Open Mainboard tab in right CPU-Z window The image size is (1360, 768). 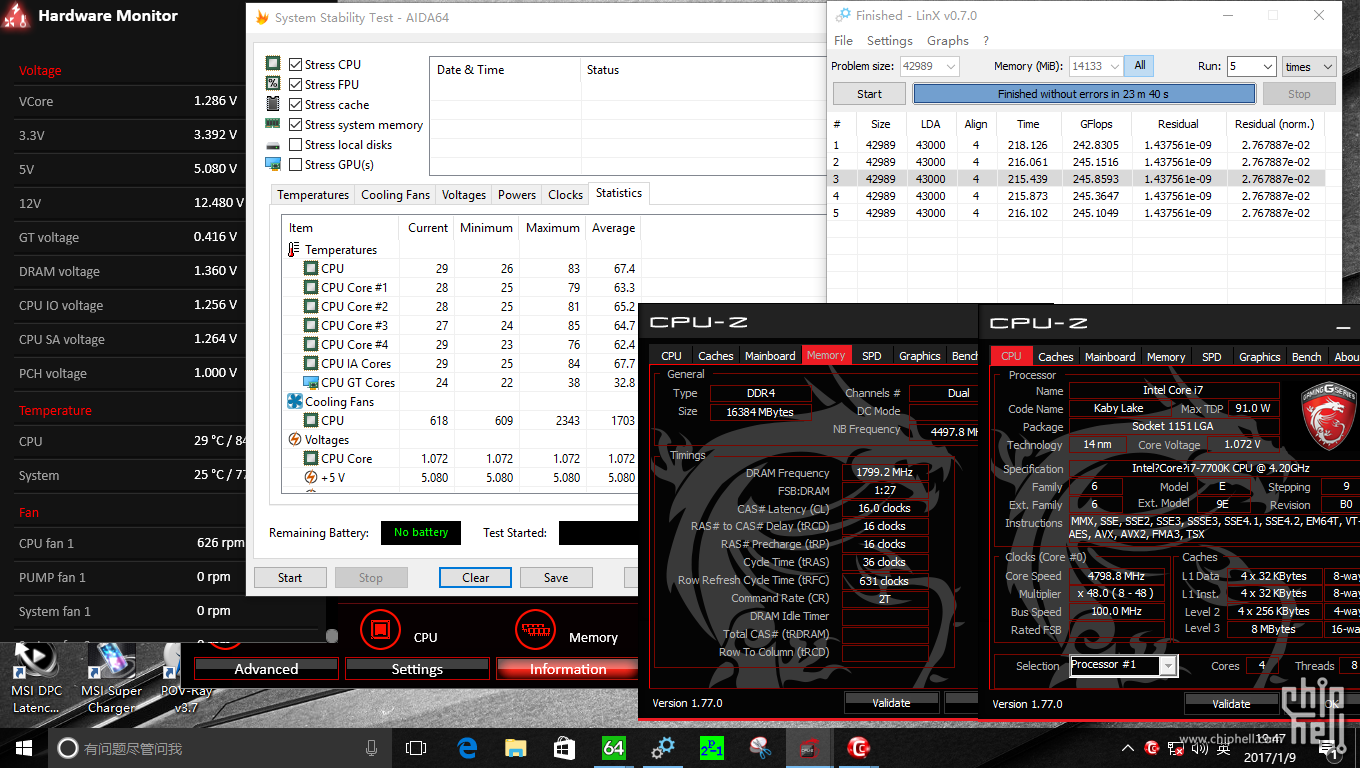1110,356
